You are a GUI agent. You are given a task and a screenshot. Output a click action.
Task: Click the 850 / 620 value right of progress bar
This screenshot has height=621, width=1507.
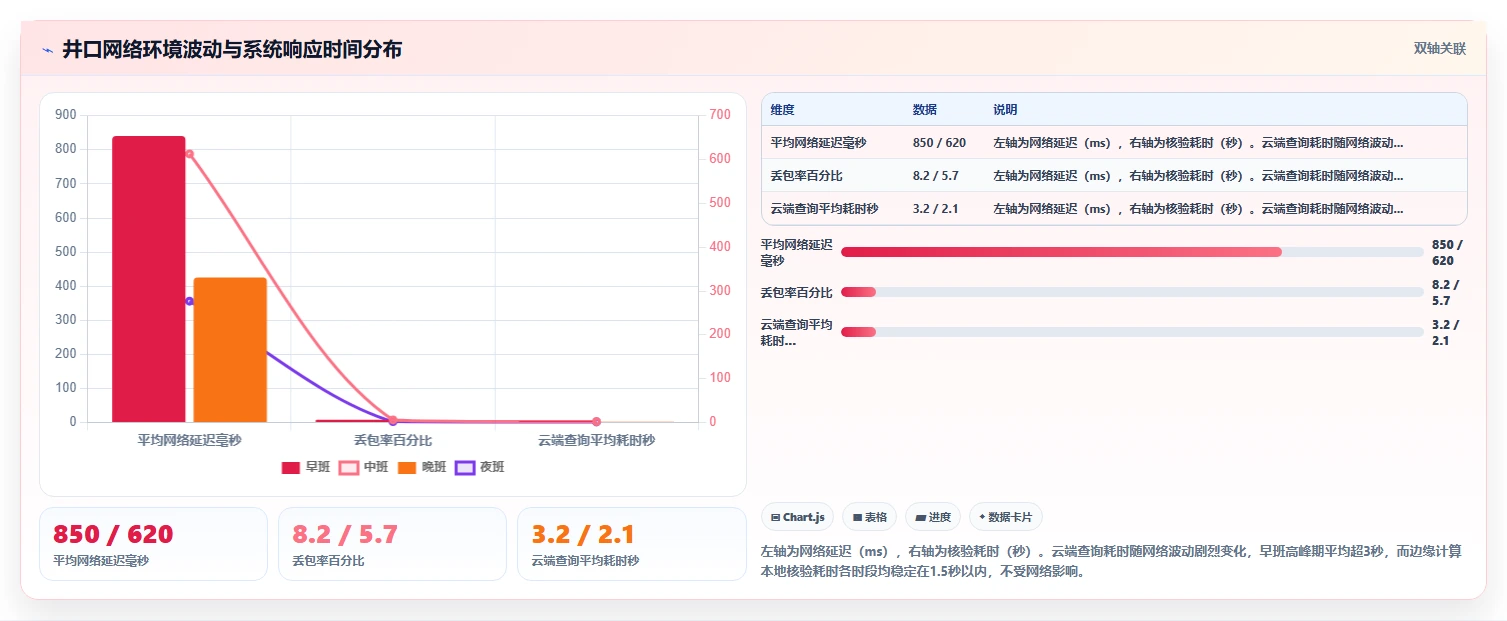point(1447,252)
